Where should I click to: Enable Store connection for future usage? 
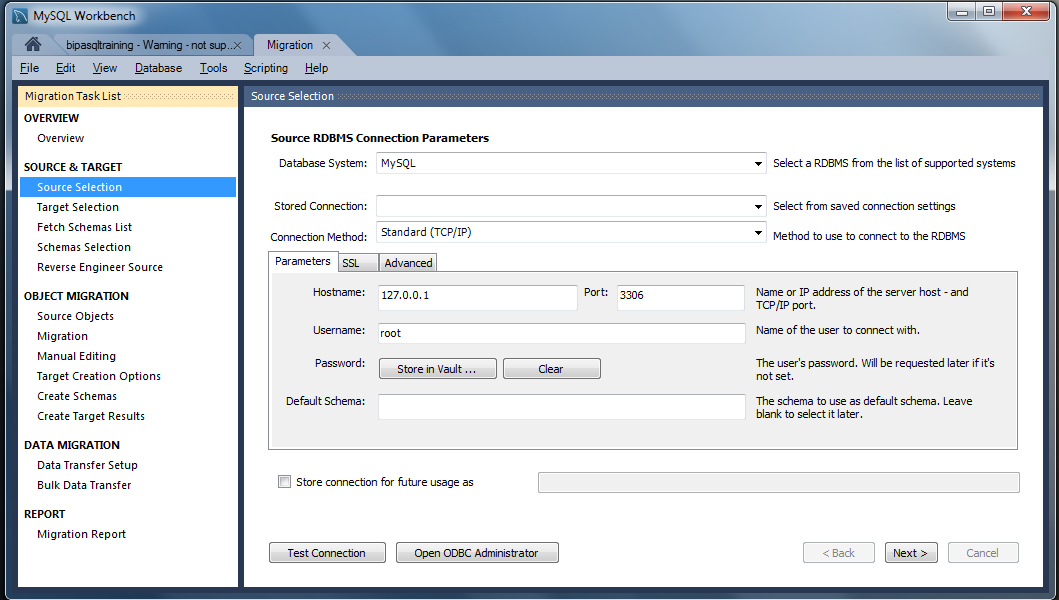point(285,482)
